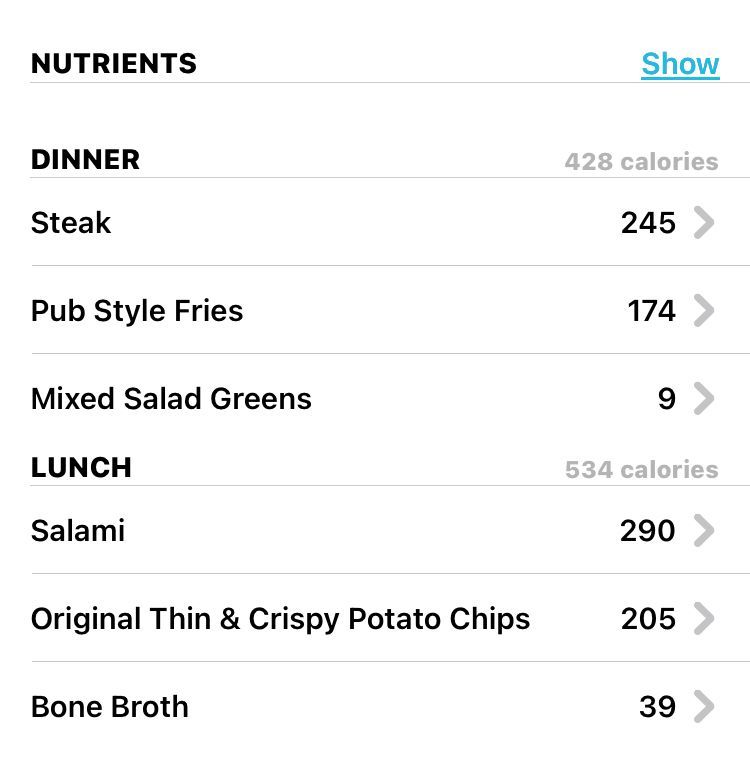
Task: Open the Salami food entry
Action: coord(390,530)
